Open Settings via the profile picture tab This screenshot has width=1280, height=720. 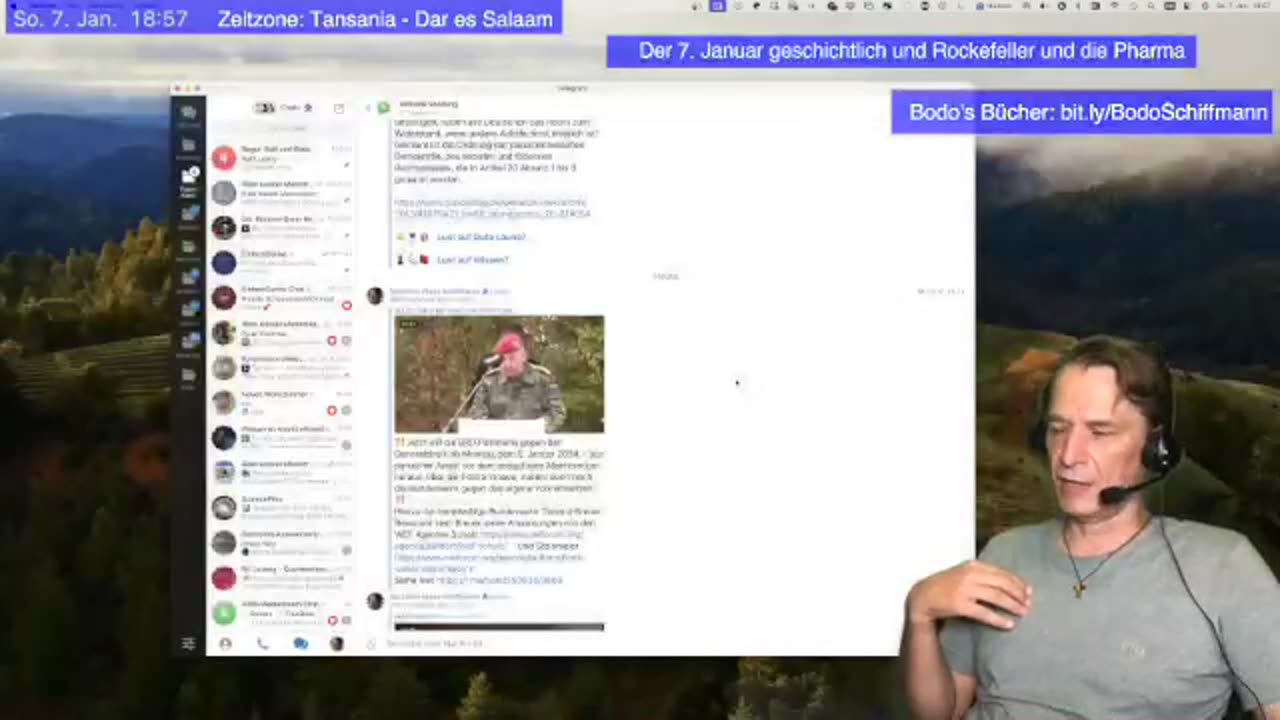[337, 644]
